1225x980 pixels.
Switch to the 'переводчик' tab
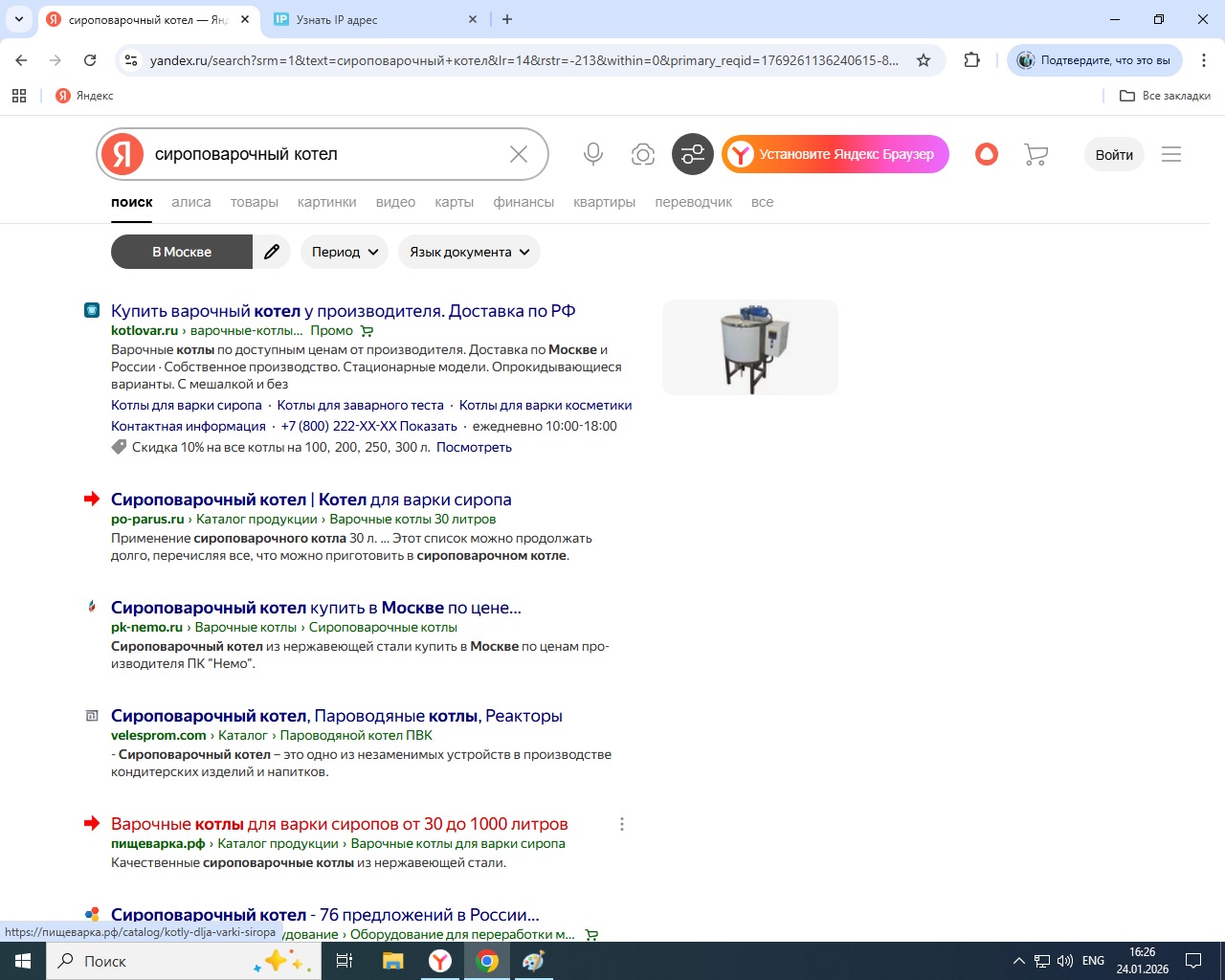(694, 202)
